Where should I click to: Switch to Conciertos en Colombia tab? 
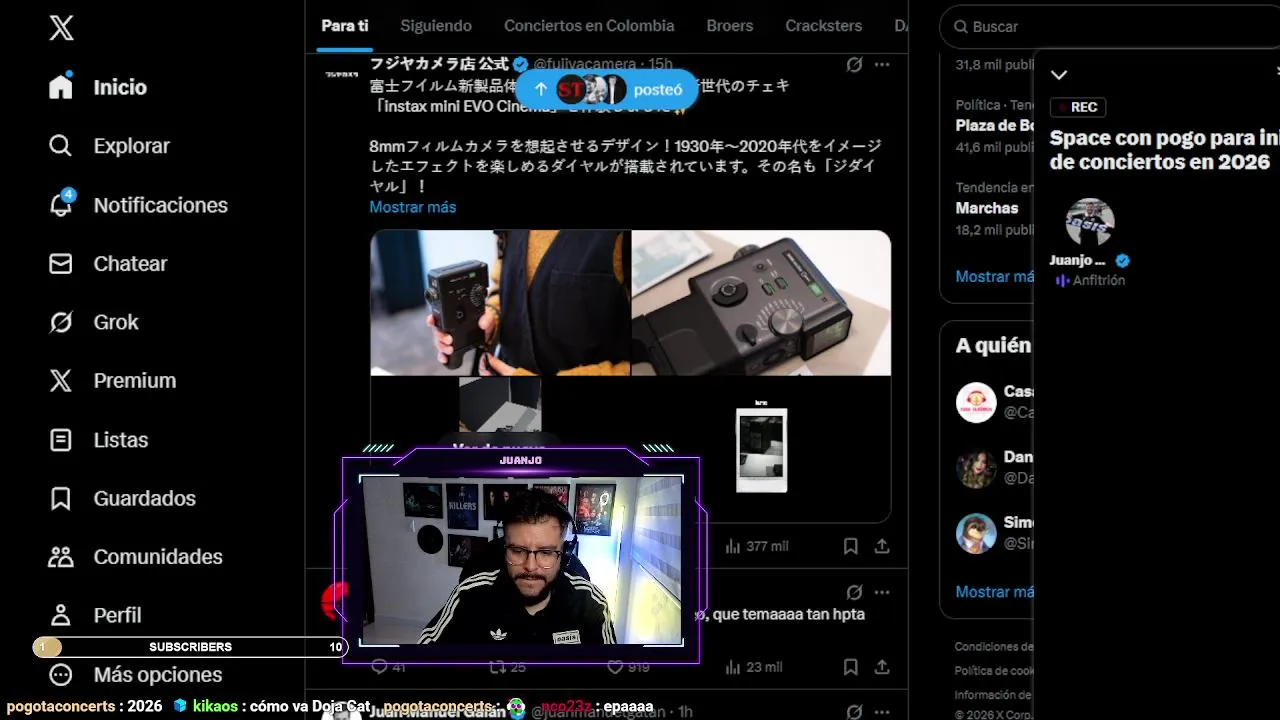point(589,26)
